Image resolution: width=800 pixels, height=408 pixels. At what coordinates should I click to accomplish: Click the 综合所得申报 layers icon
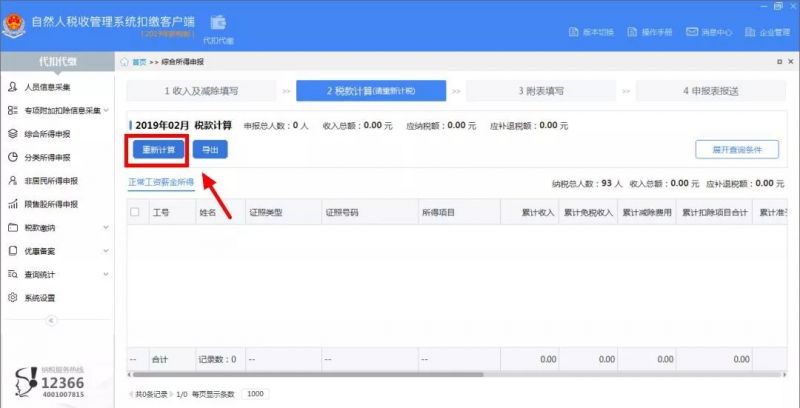pyautogui.click(x=13, y=134)
